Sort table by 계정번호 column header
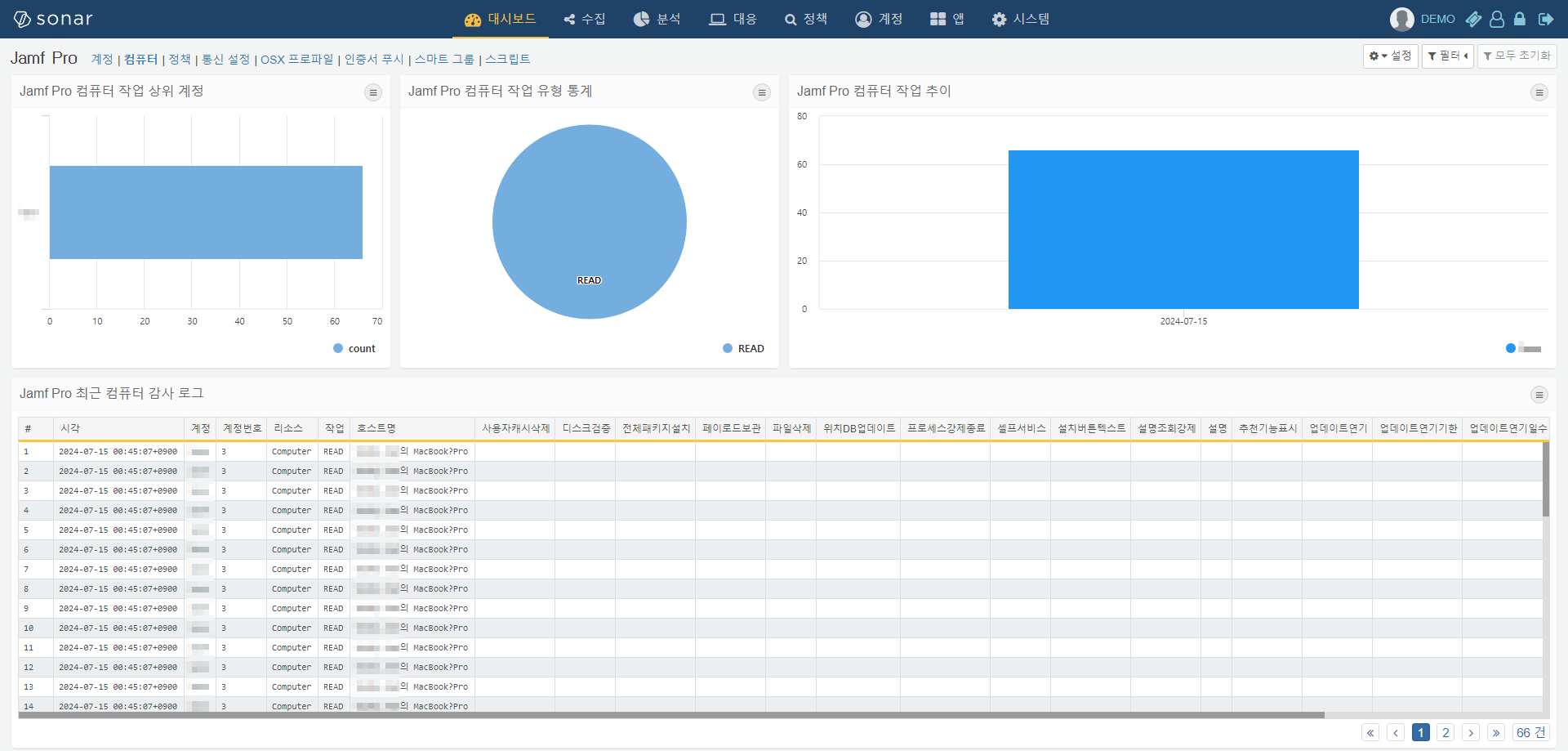Screen dimensions: 1568x751 point(242,428)
